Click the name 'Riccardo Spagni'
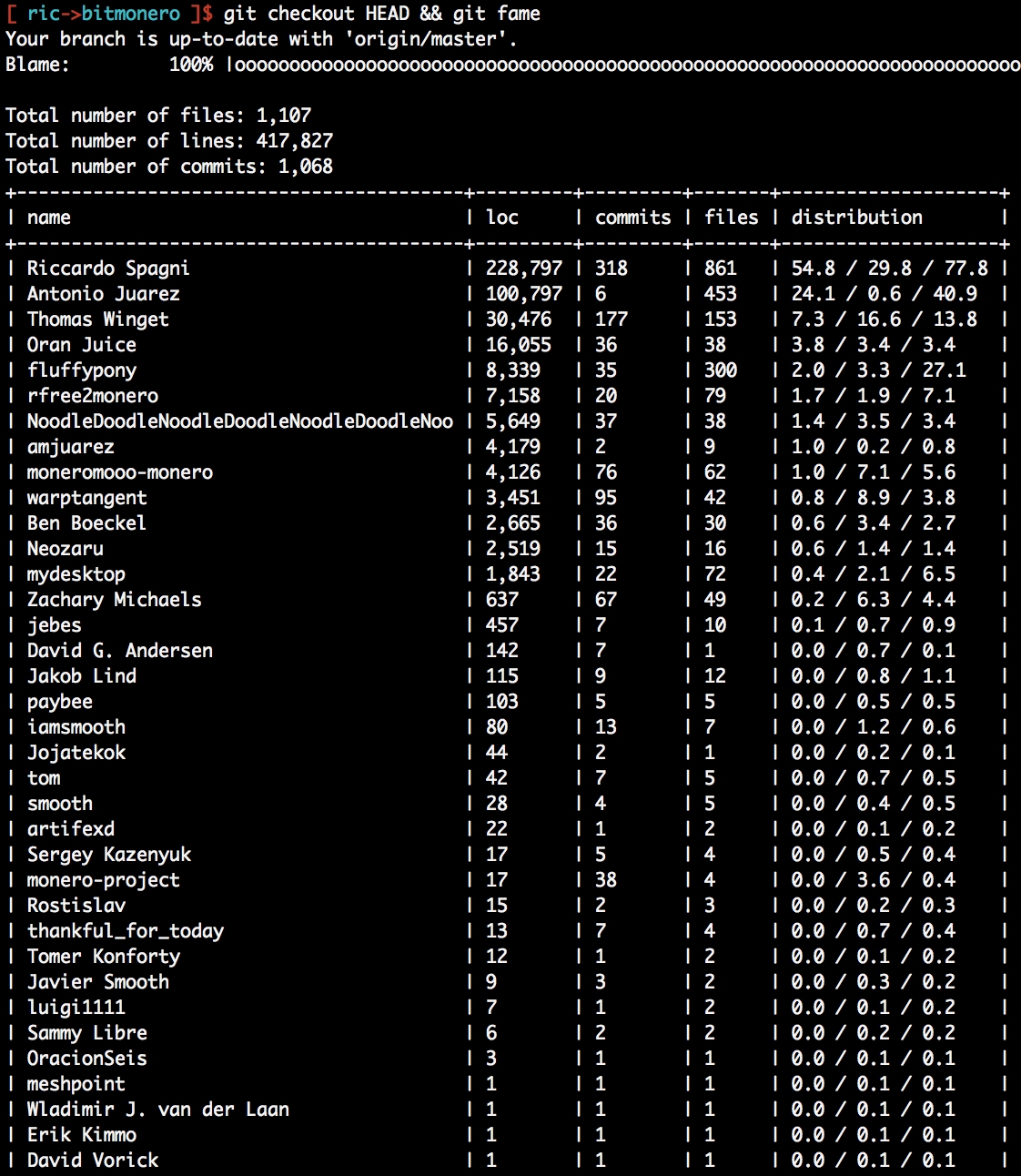Viewport: 1021px width, 1176px height. pyautogui.click(x=108, y=269)
